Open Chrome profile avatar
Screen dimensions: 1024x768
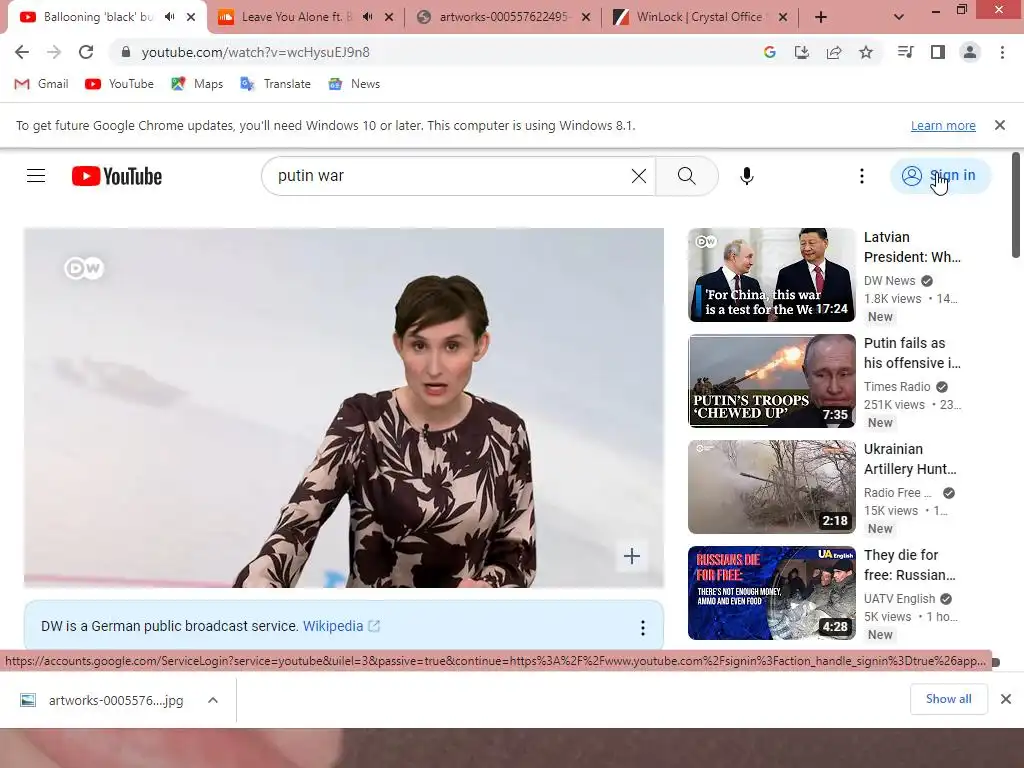[970, 52]
